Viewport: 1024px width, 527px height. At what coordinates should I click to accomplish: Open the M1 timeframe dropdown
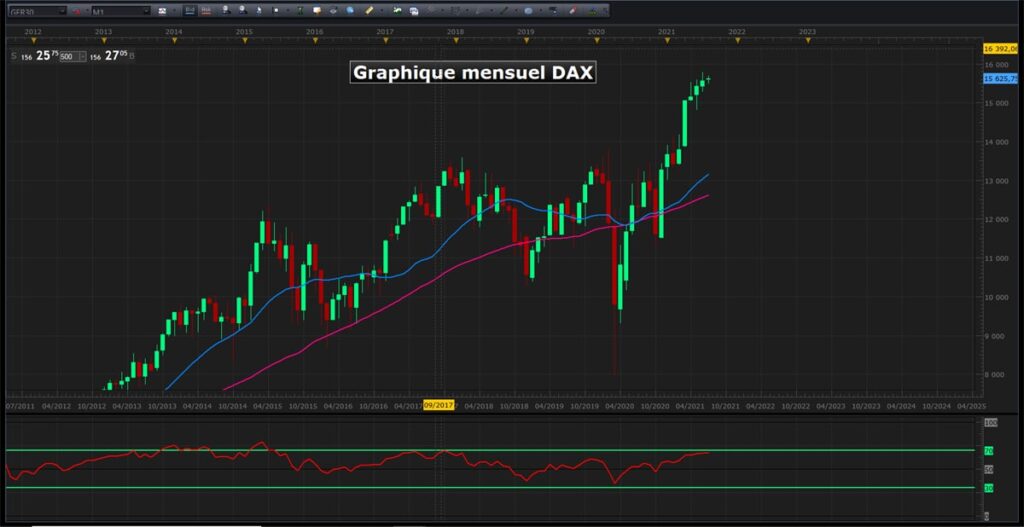(146, 11)
